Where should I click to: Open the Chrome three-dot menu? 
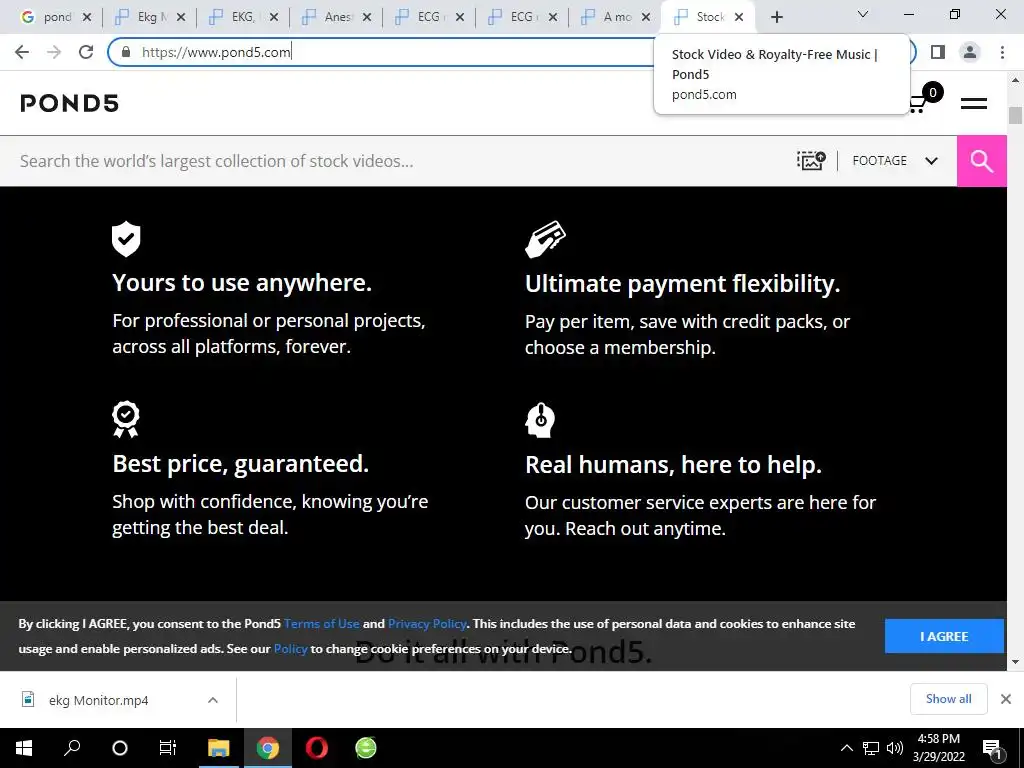pos(1002,52)
